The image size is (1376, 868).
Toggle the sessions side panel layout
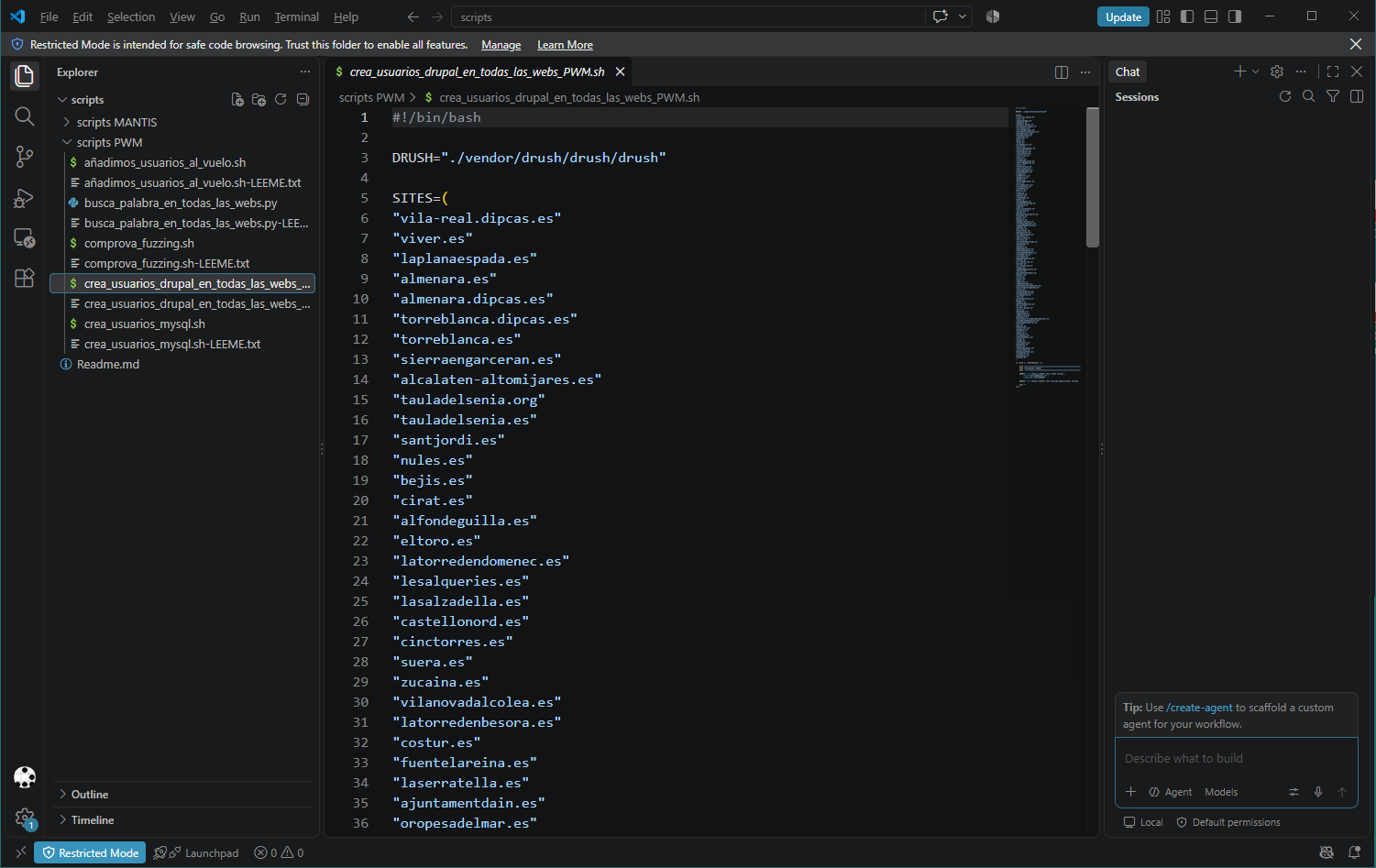tap(1357, 96)
